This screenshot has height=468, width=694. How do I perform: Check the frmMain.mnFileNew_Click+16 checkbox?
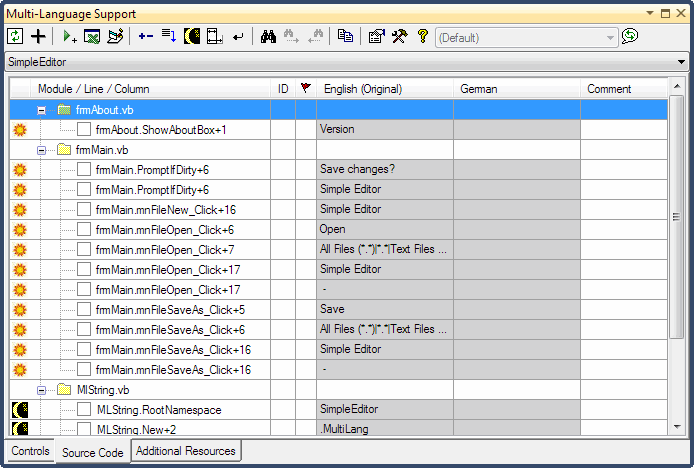click(x=84, y=210)
